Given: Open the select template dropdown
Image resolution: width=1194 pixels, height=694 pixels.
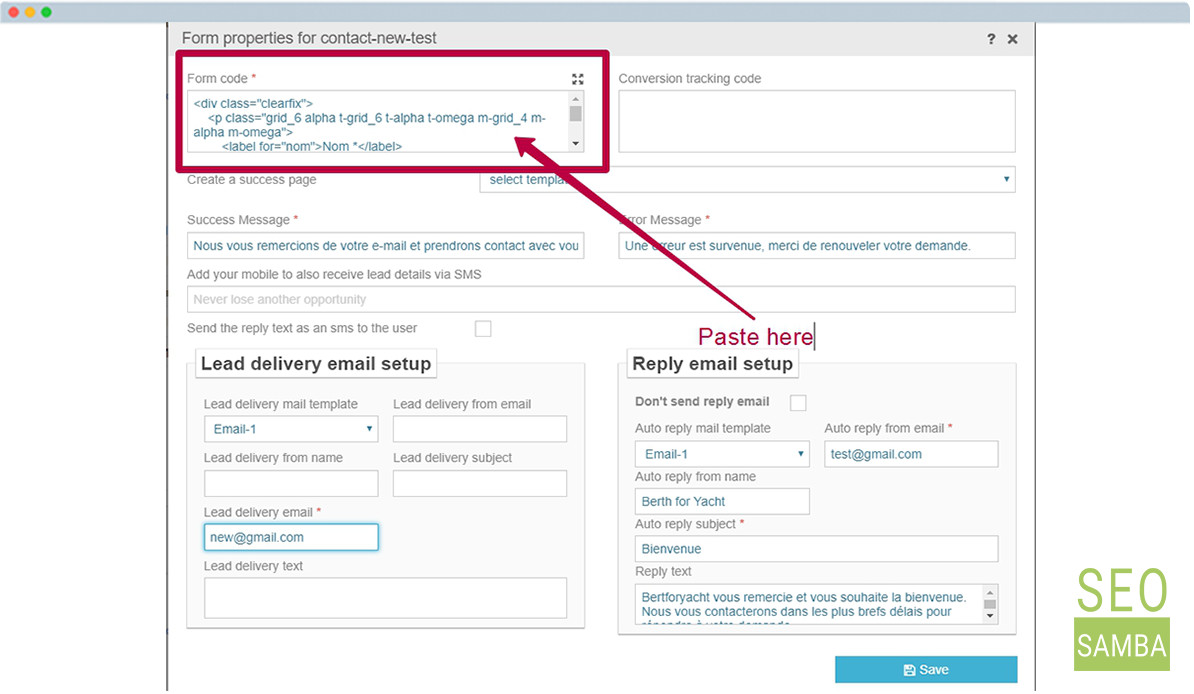Looking at the screenshot, I should (x=747, y=180).
